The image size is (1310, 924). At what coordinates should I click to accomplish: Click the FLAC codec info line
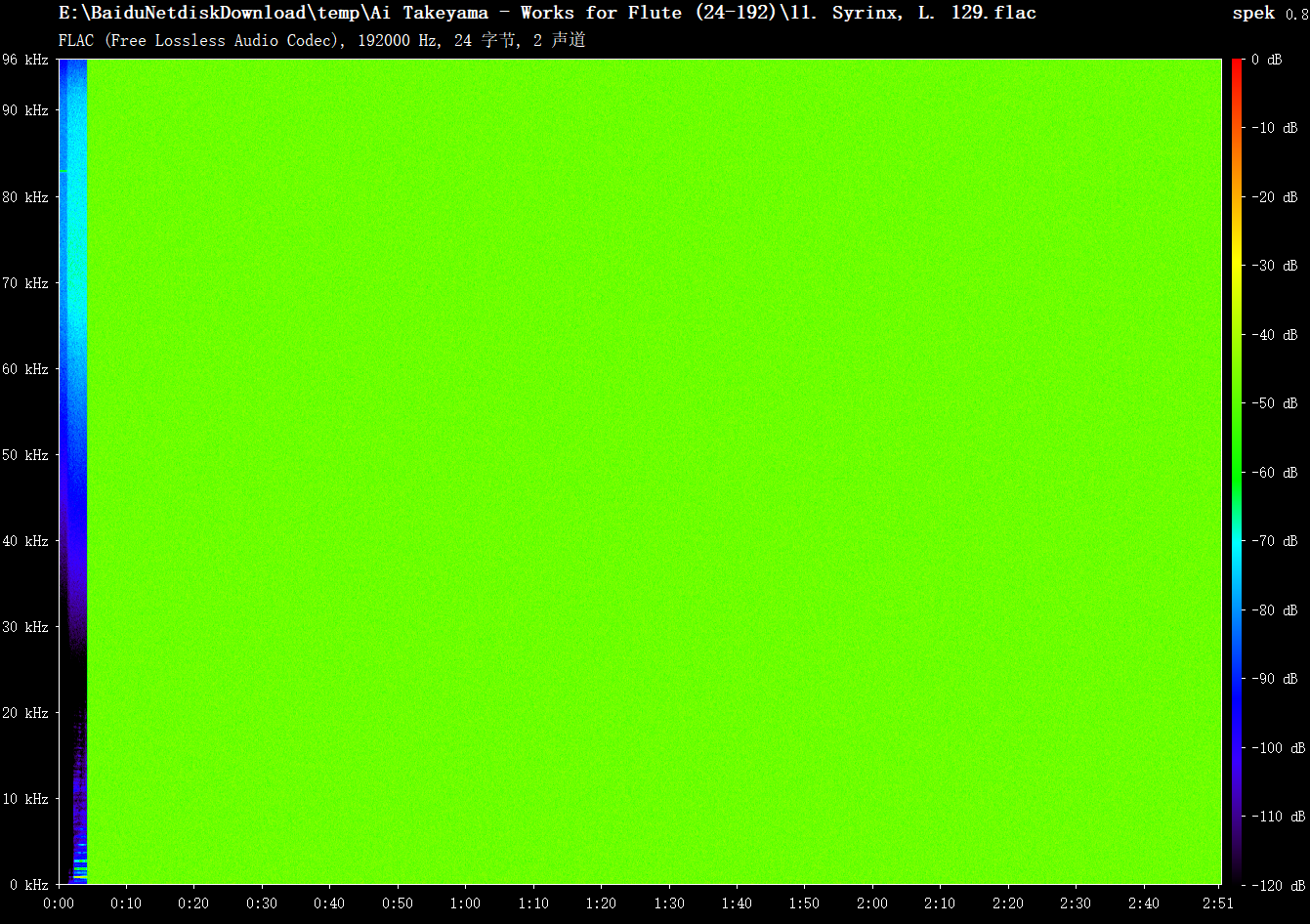coord(321,40)
